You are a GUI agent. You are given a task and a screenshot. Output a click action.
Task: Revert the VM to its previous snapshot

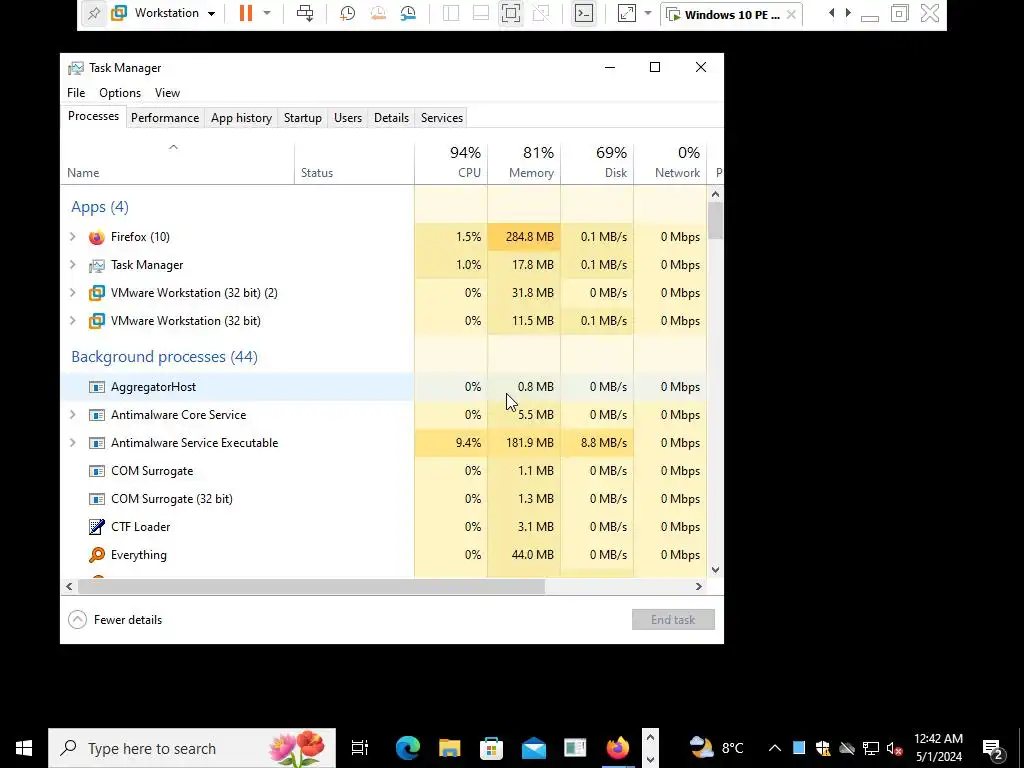tap(377, 13)
